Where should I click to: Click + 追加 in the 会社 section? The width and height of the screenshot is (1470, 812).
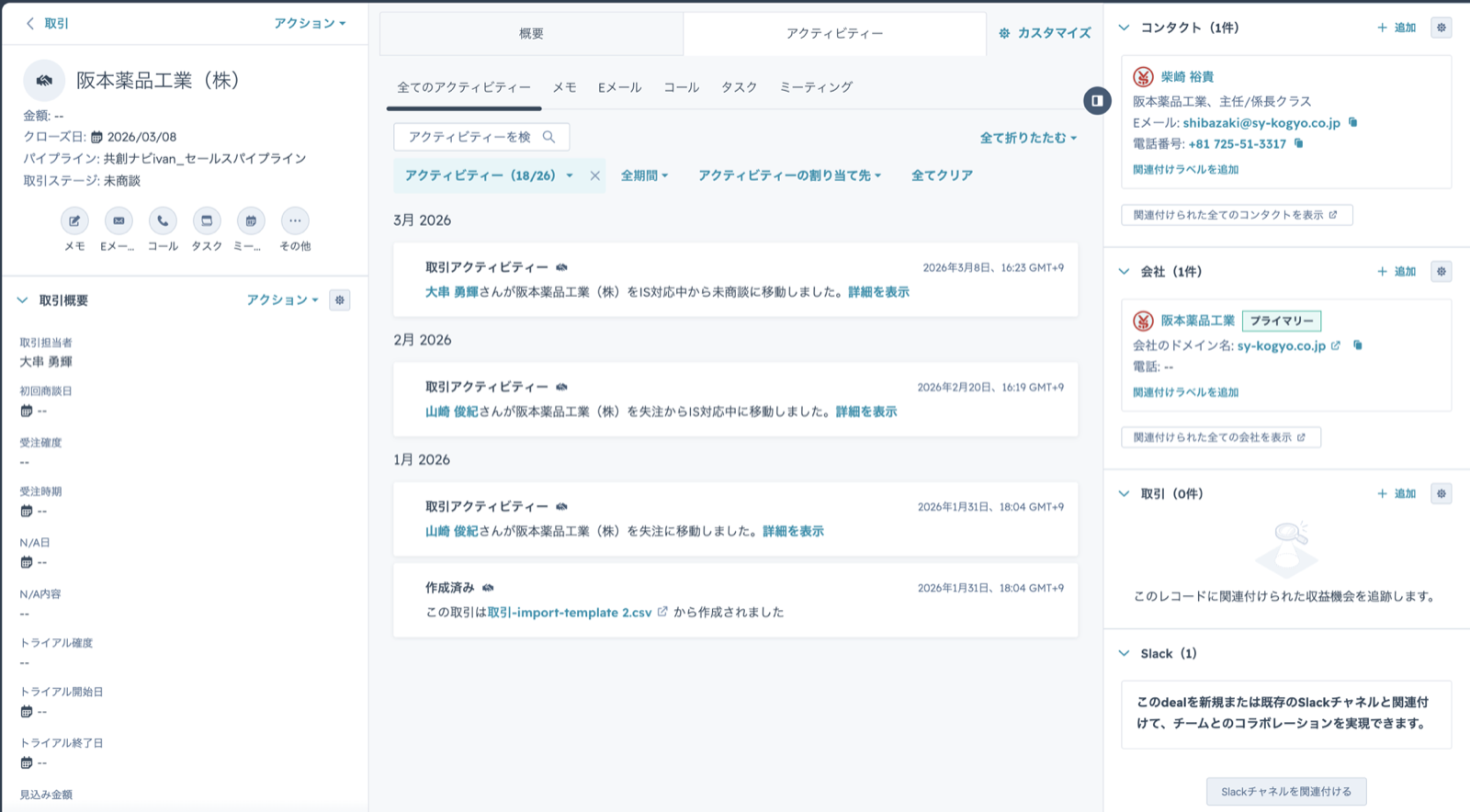coord(1396,272)
